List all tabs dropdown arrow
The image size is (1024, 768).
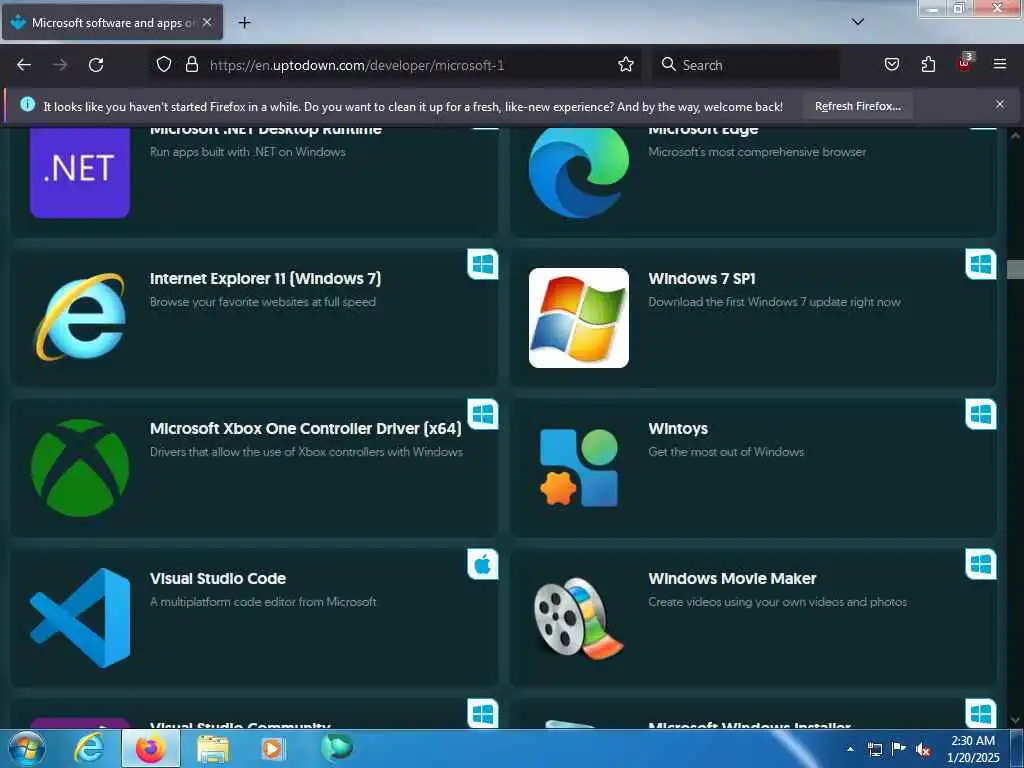click(857, 22)
